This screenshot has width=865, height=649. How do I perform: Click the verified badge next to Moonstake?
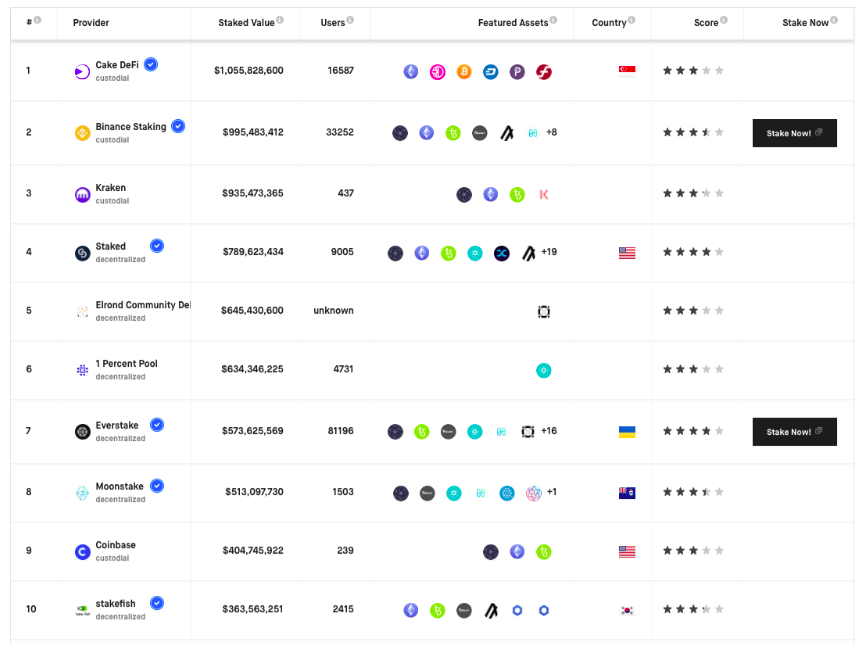[x=158, y=485]
